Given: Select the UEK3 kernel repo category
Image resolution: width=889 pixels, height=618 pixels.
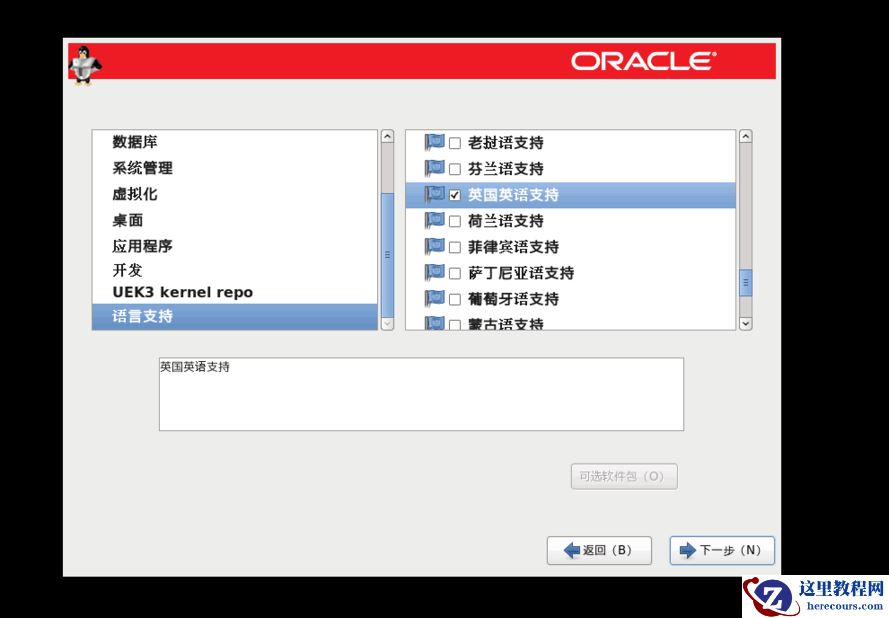Looking at the screenshot, I should pos(235,293).
